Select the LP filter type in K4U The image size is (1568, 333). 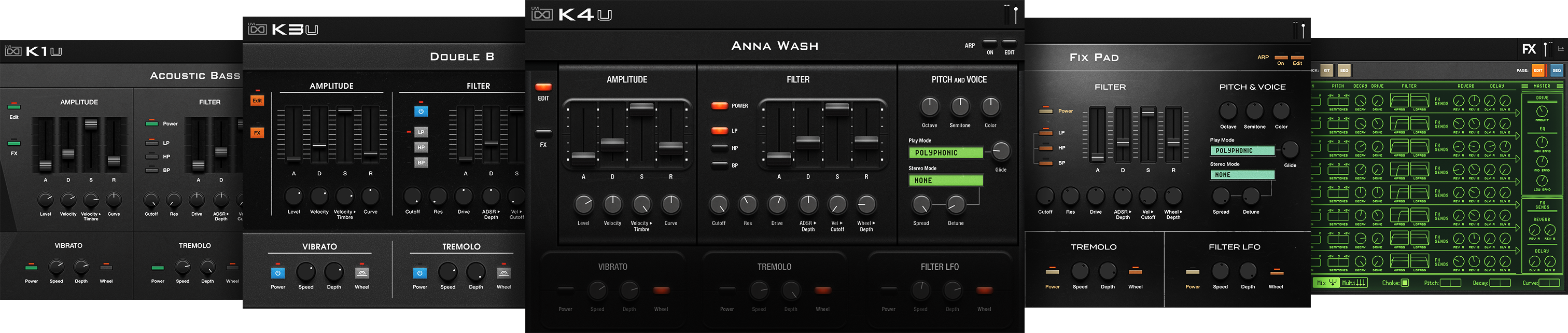tap(720, 130)
